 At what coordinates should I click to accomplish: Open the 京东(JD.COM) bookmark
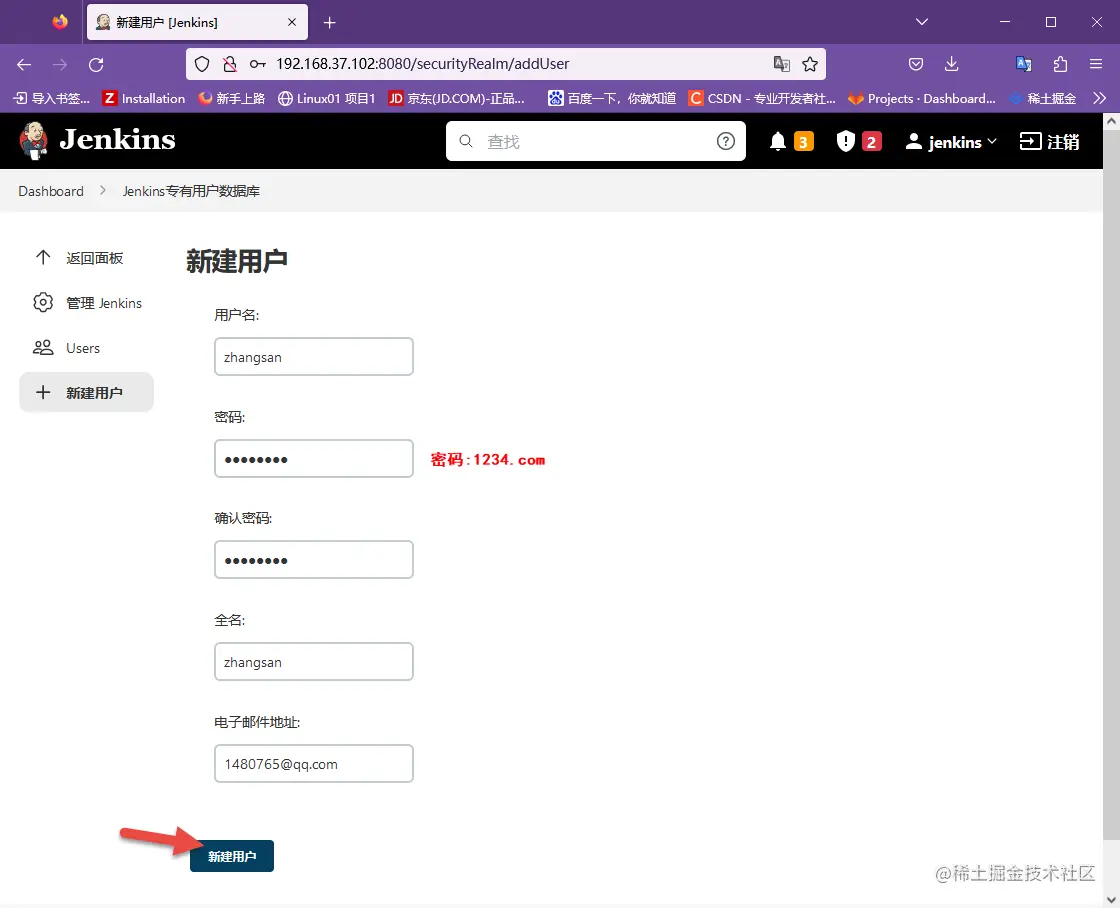tap(457, 99)
